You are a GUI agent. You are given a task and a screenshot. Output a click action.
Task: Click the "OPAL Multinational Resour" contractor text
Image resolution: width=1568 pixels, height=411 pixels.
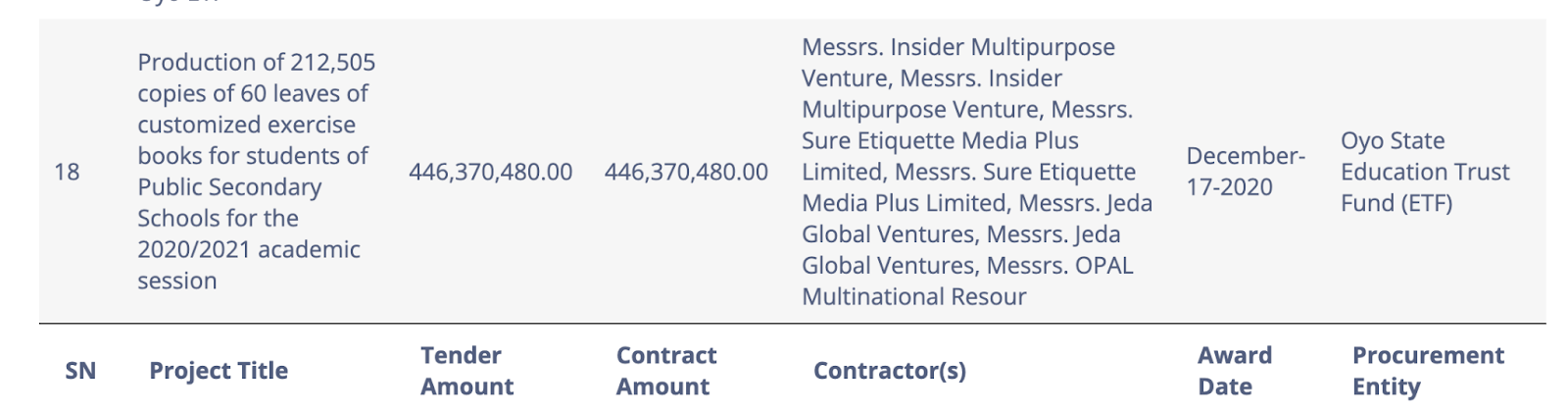pos(913,296)
